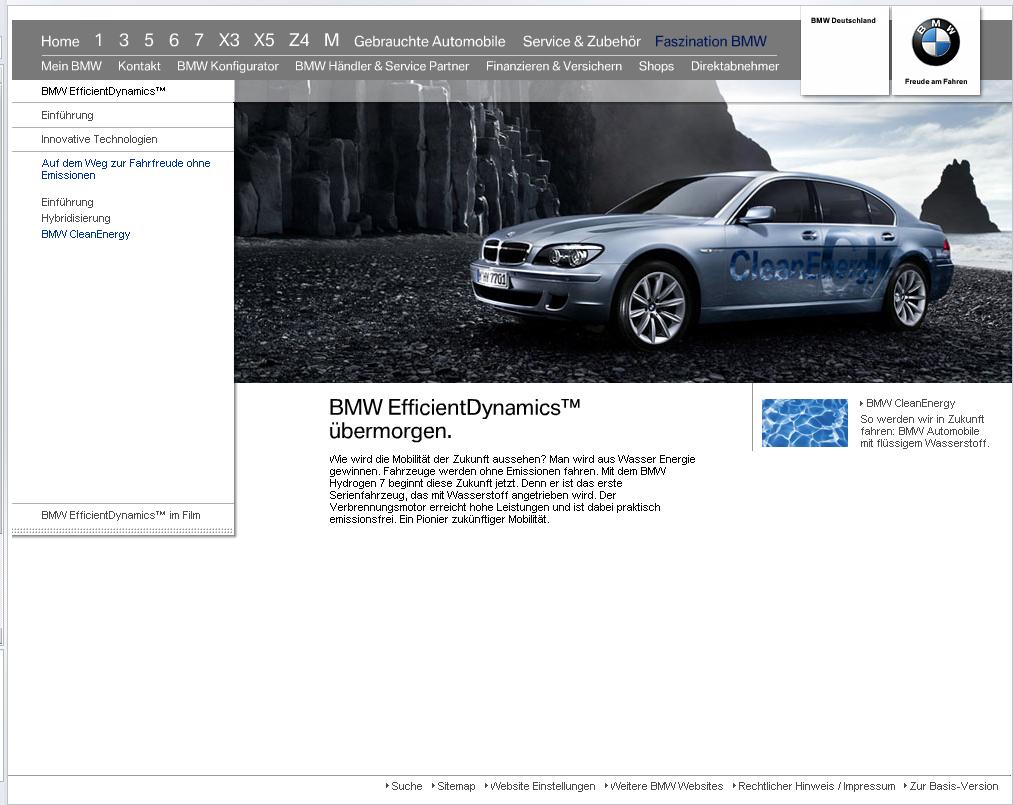Open the X3 model page
Viewport: 1013px width, 805px height.
pyautogui.click(x=229, y=41)
